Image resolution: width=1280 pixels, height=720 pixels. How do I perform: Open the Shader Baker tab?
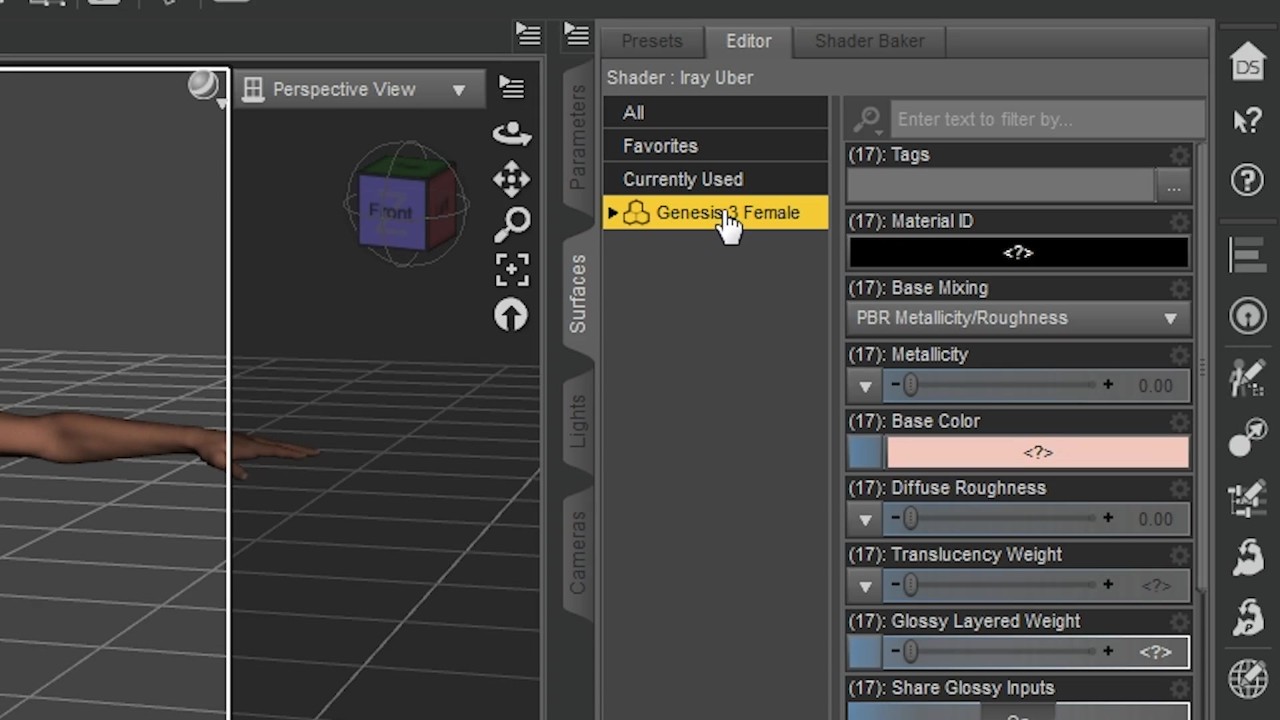pyautogui.click(x=869, y=41)
